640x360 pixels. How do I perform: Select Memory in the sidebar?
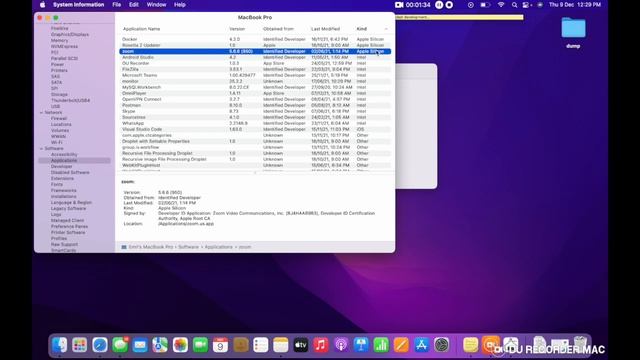(60, 40)
